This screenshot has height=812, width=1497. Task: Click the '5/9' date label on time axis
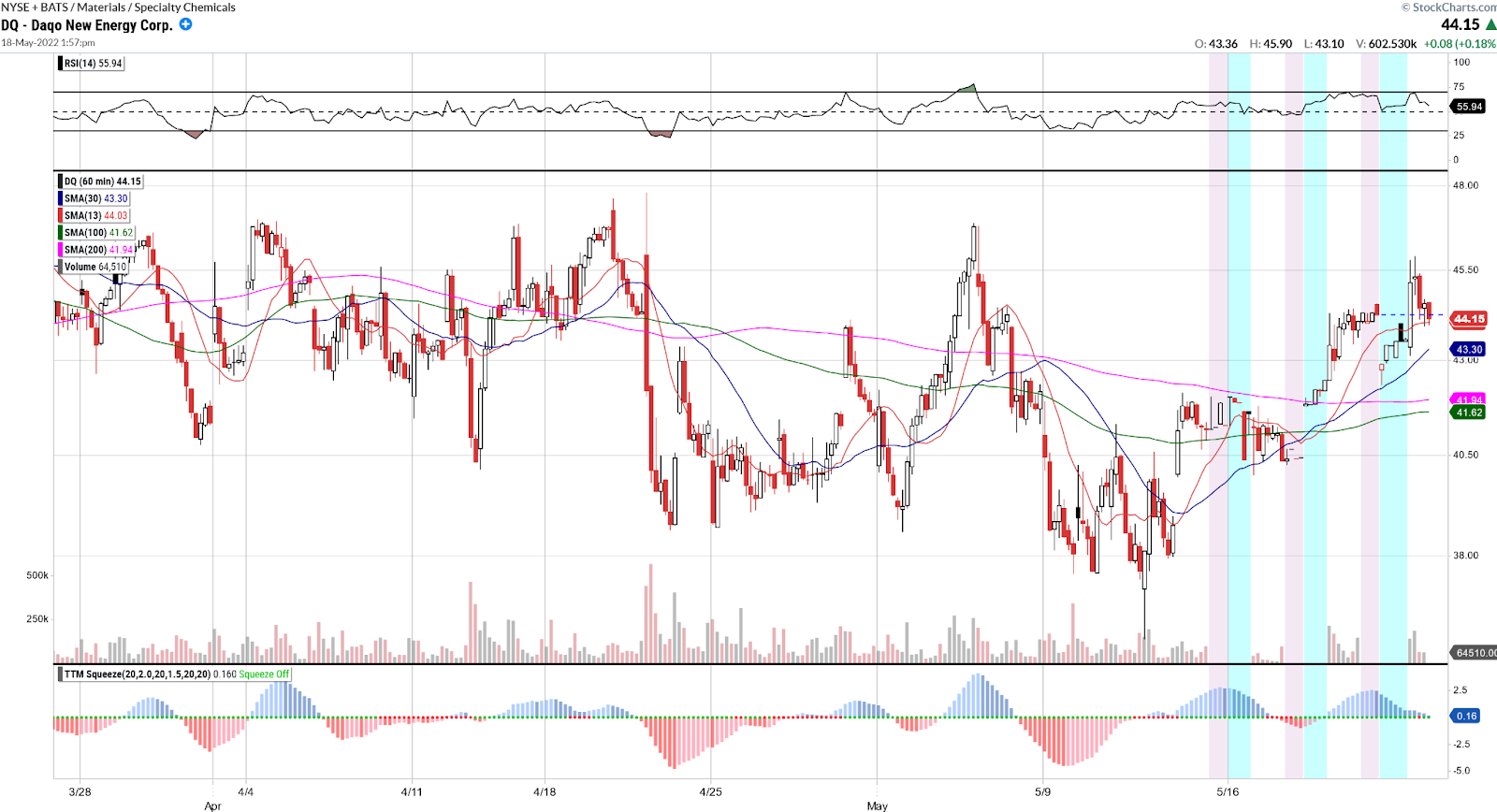(1042, 792)
